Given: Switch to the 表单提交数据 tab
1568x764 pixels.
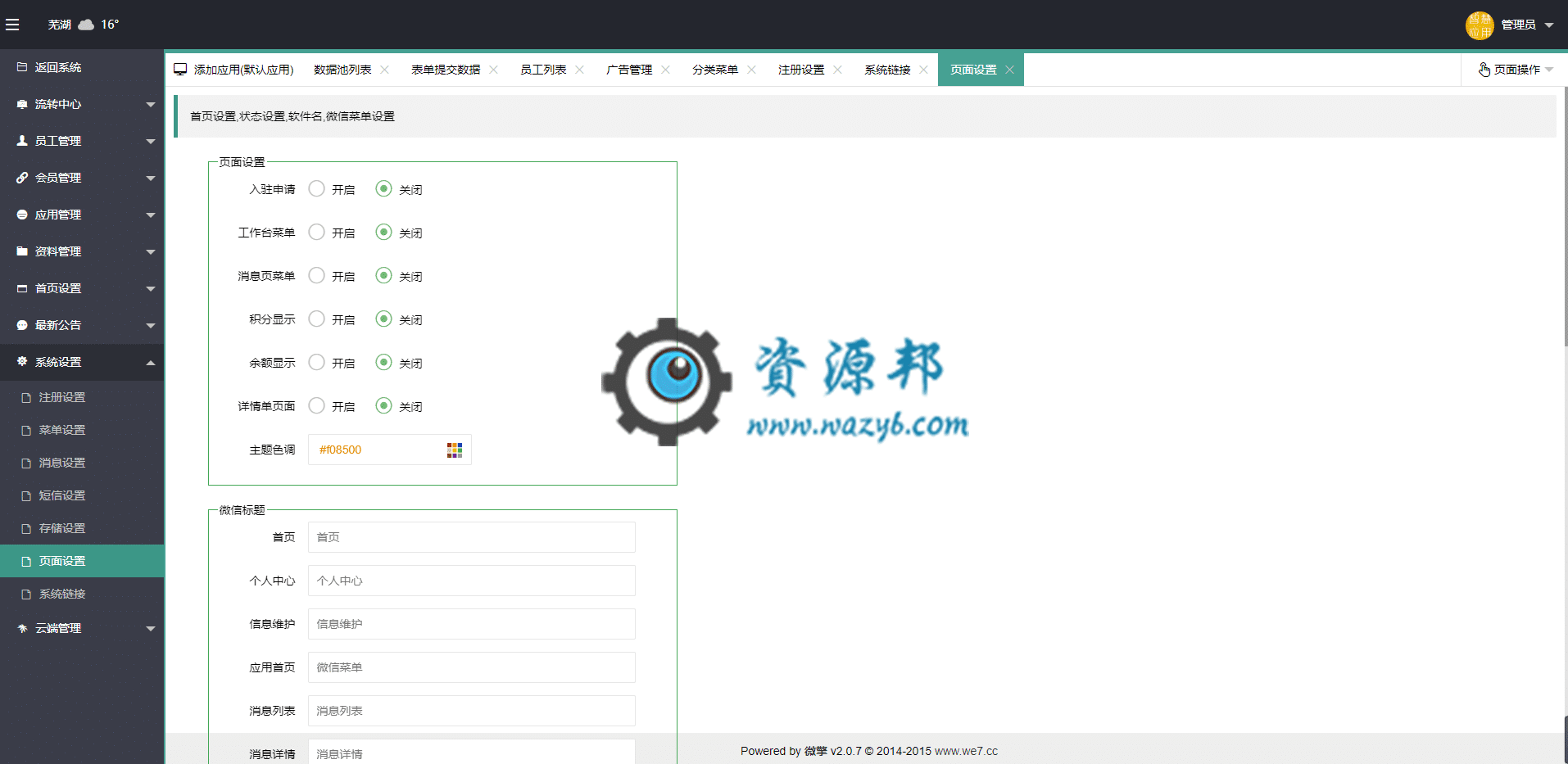Looking at the screenshot, I should pyautogui.click(x=446, y=70).
